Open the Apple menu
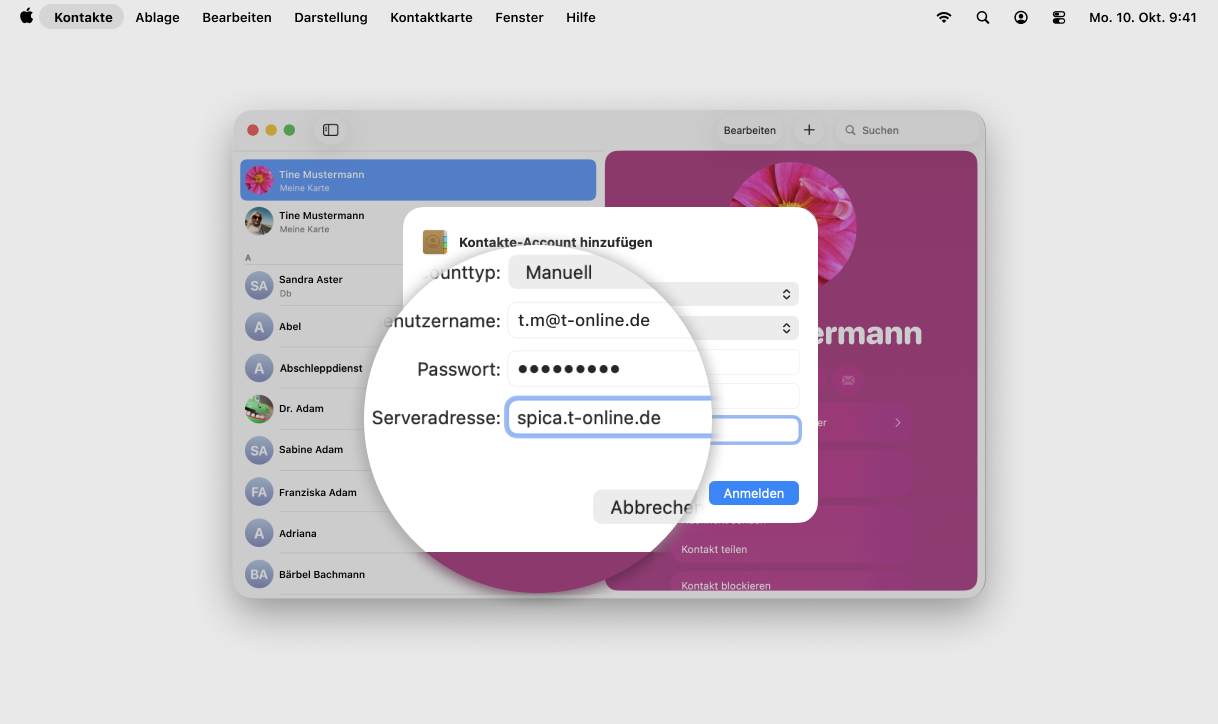This screenshot has width=1218, height=724. (26, 17)
